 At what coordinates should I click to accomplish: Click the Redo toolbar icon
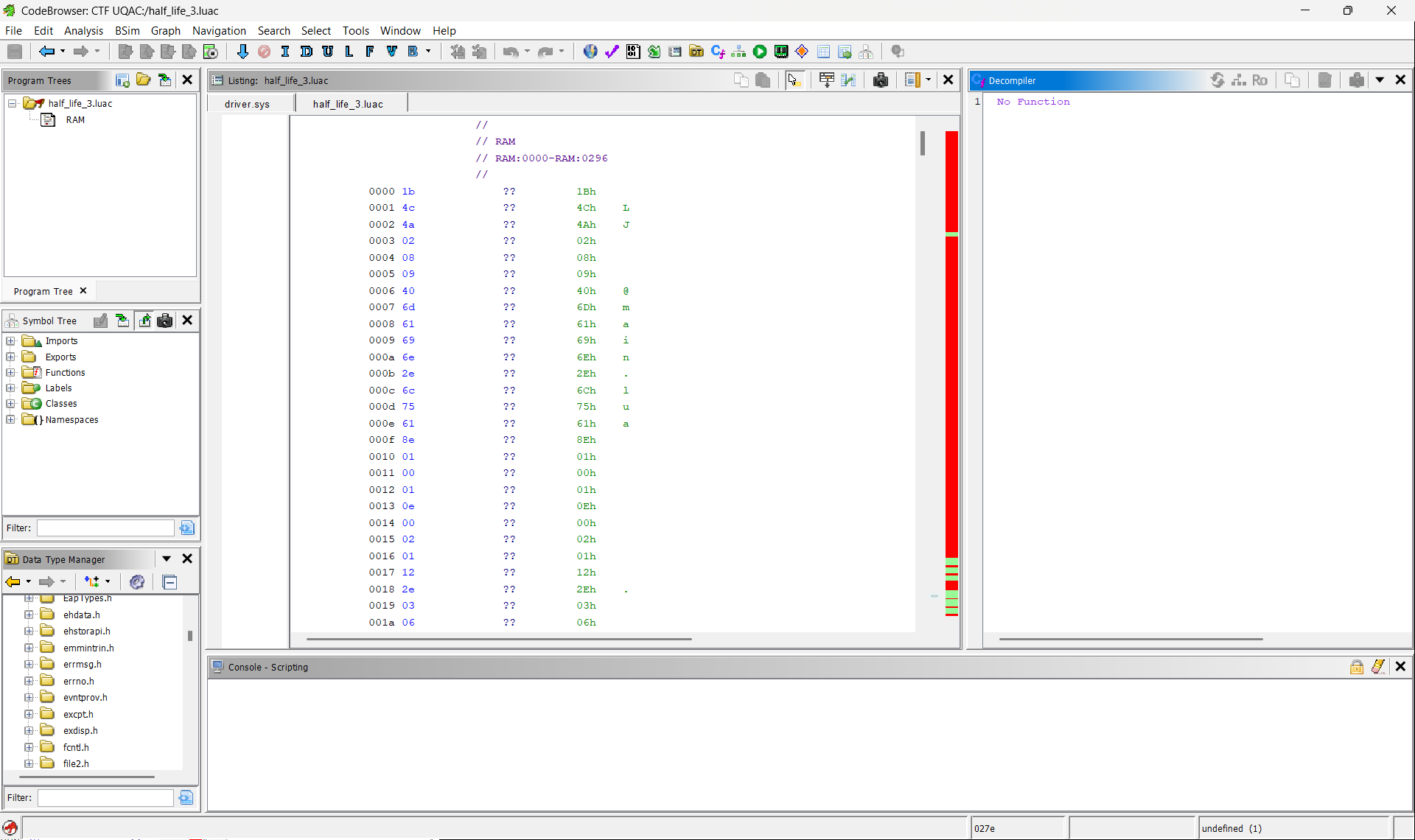pyautogui.click(x=545, y=52)
